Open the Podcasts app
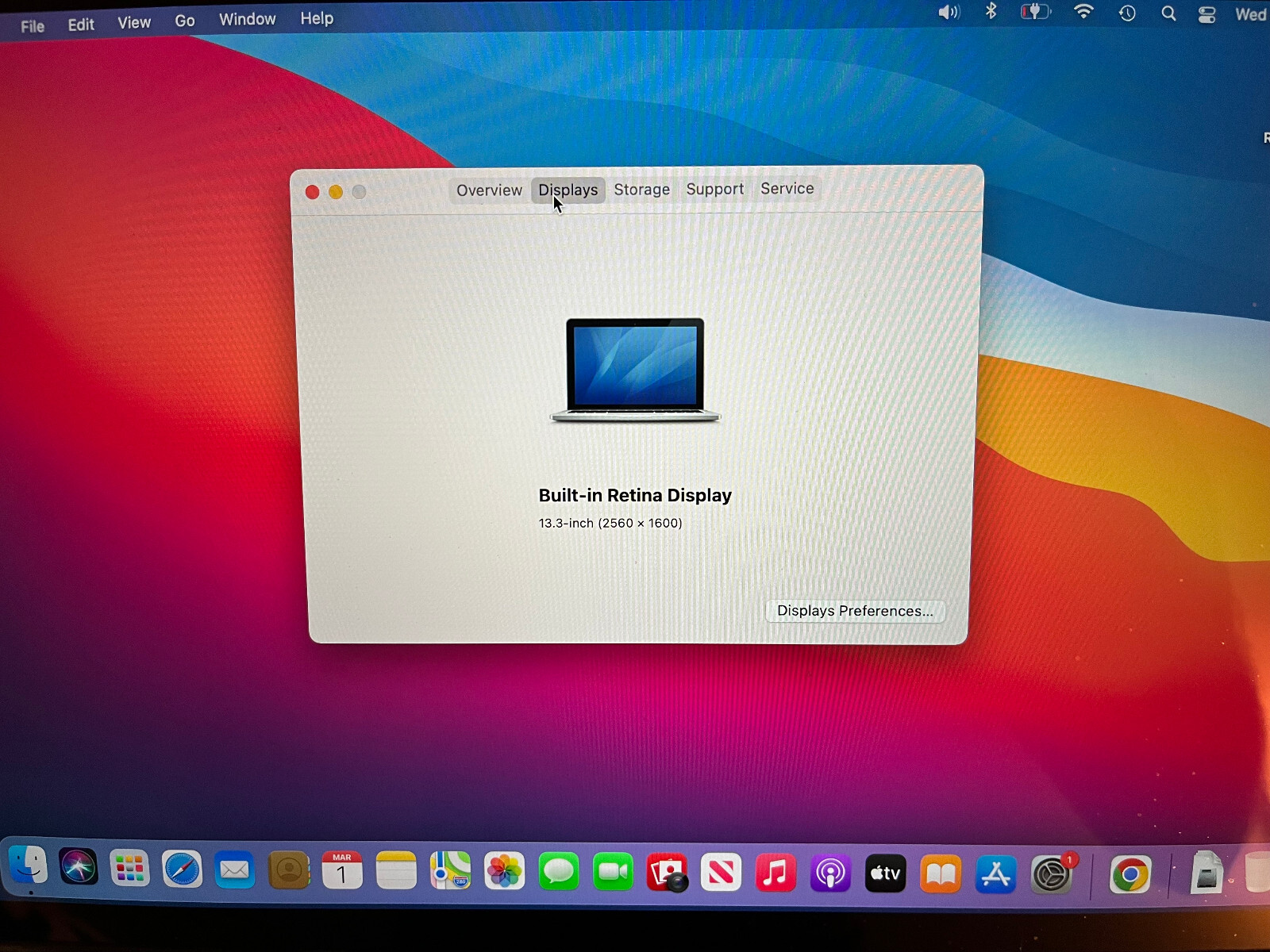Image resolution: width=1270 pixels, height=952 pixels. click(x=830, y=874)
